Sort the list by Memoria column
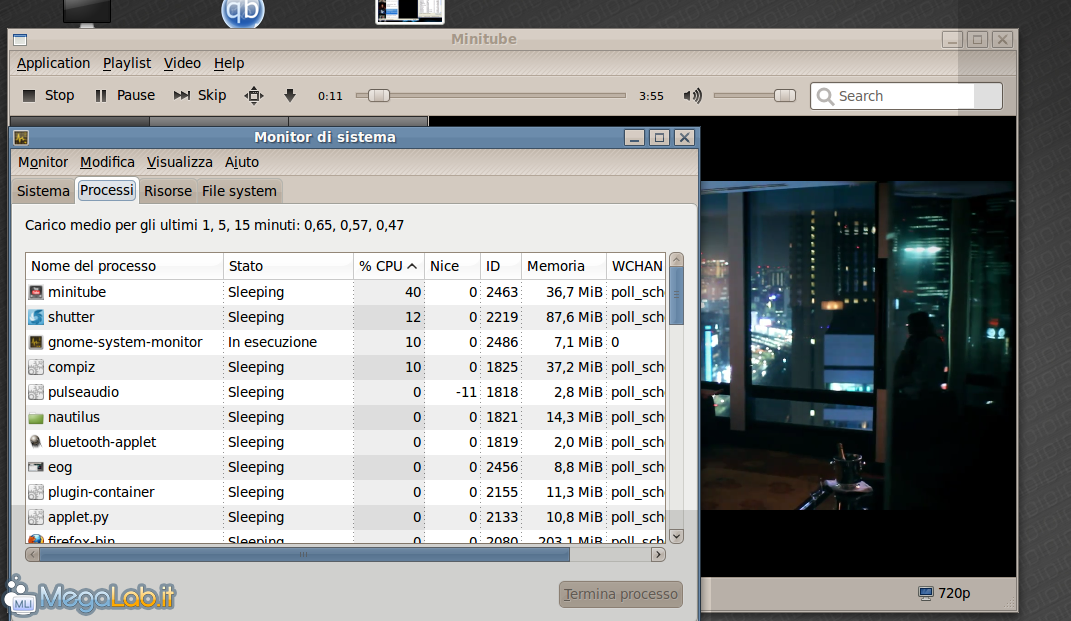1071x621 pixels. [563, 266]
